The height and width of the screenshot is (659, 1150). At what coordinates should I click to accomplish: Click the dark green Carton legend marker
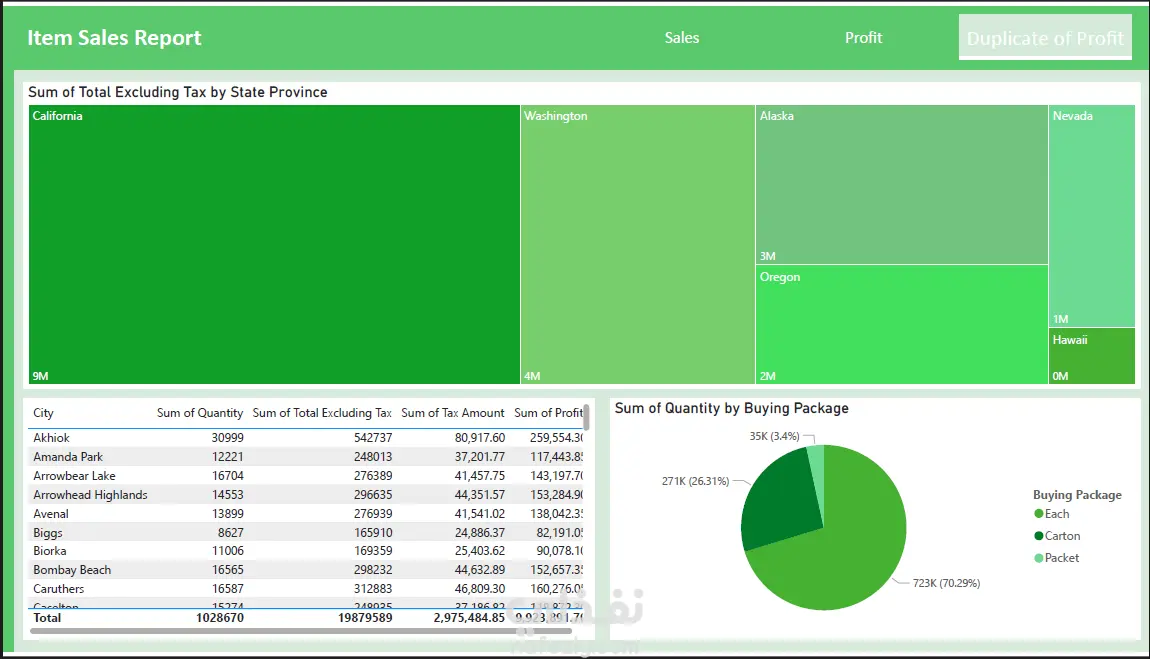pyautogui.click(x=1039, y=536)
